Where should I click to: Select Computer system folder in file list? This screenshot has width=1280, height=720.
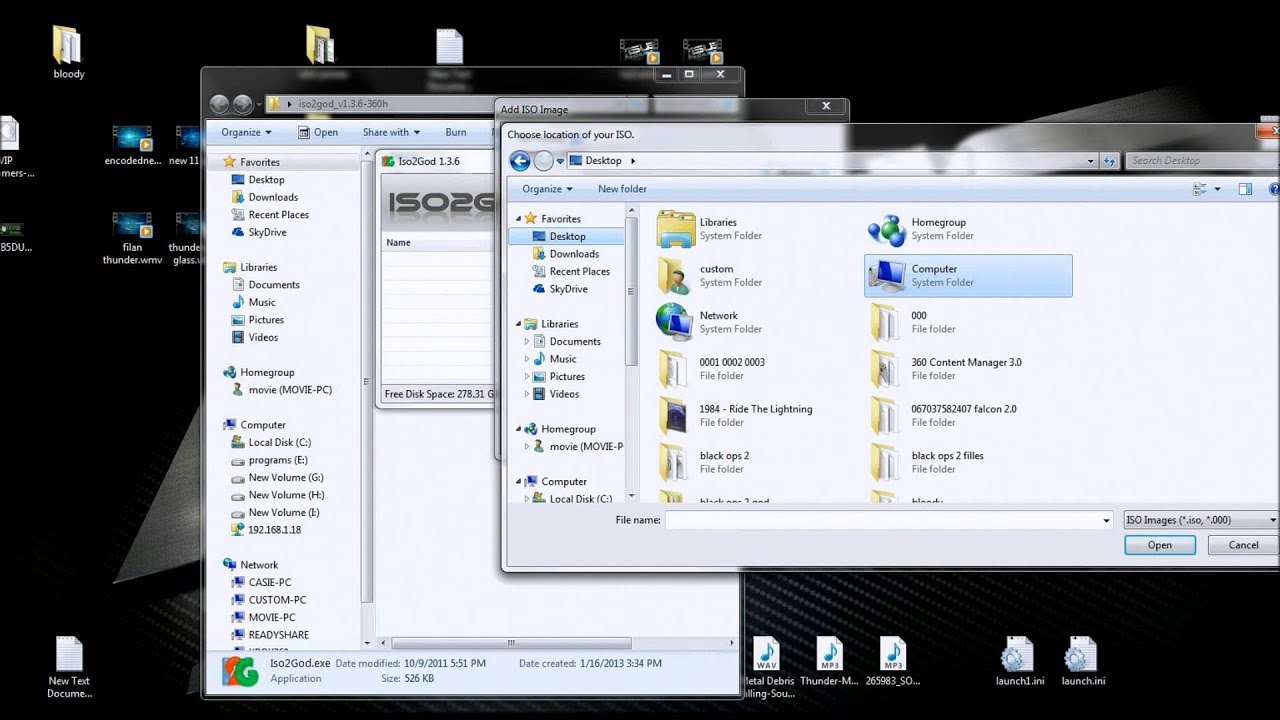tap(968, 276)
